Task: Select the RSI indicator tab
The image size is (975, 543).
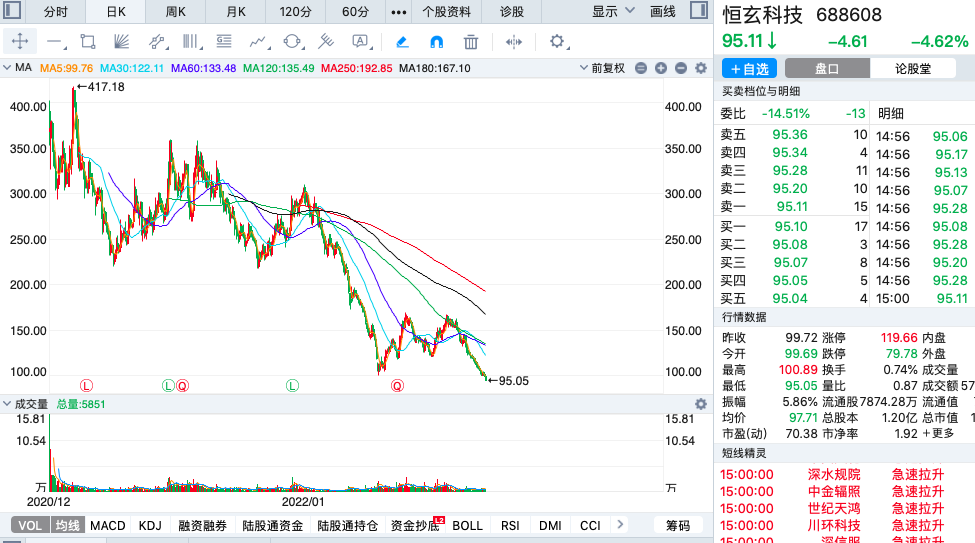Action: click(510, 526)
